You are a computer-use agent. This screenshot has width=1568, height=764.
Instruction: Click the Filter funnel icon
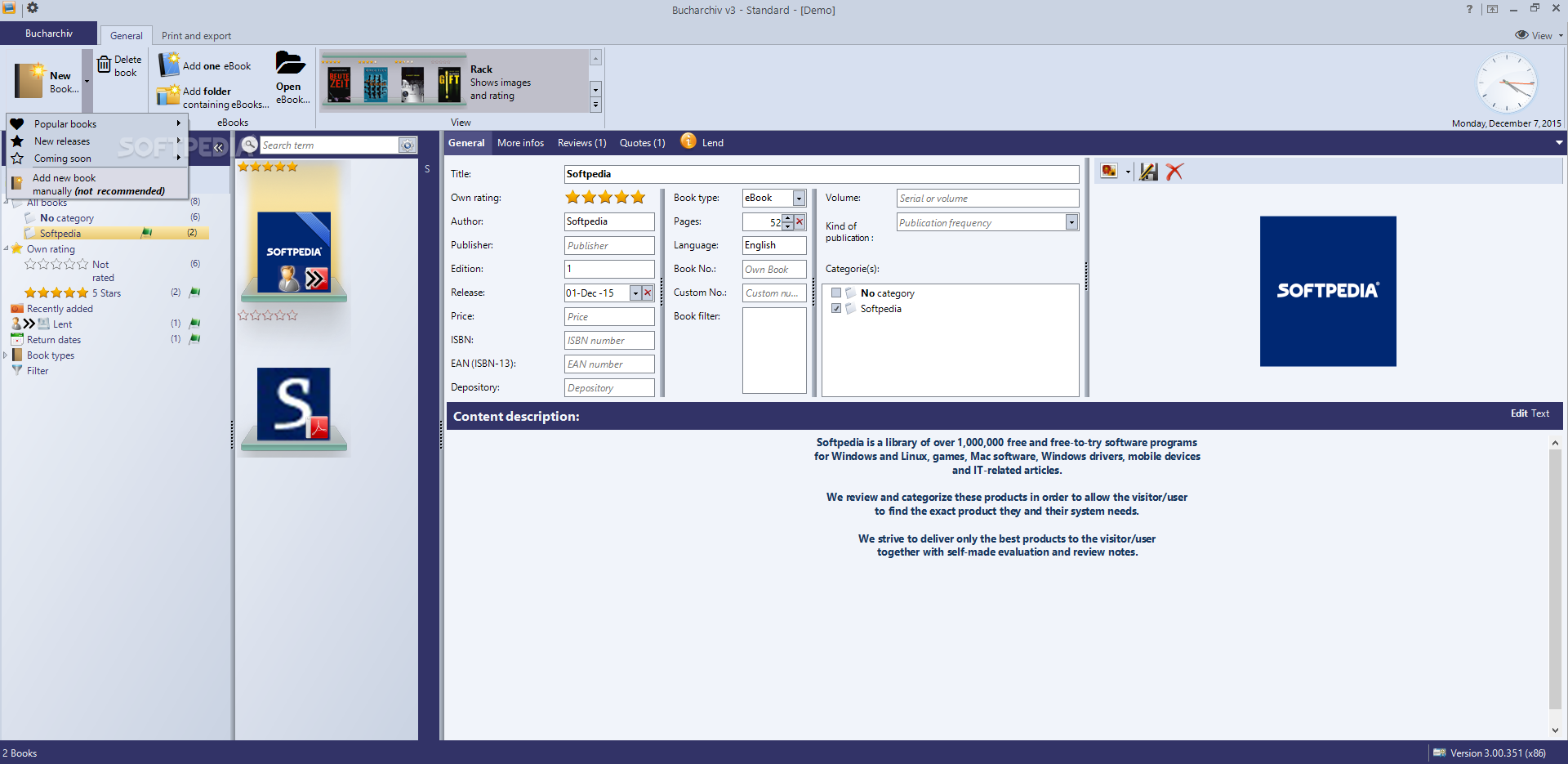tap(17, 370)
